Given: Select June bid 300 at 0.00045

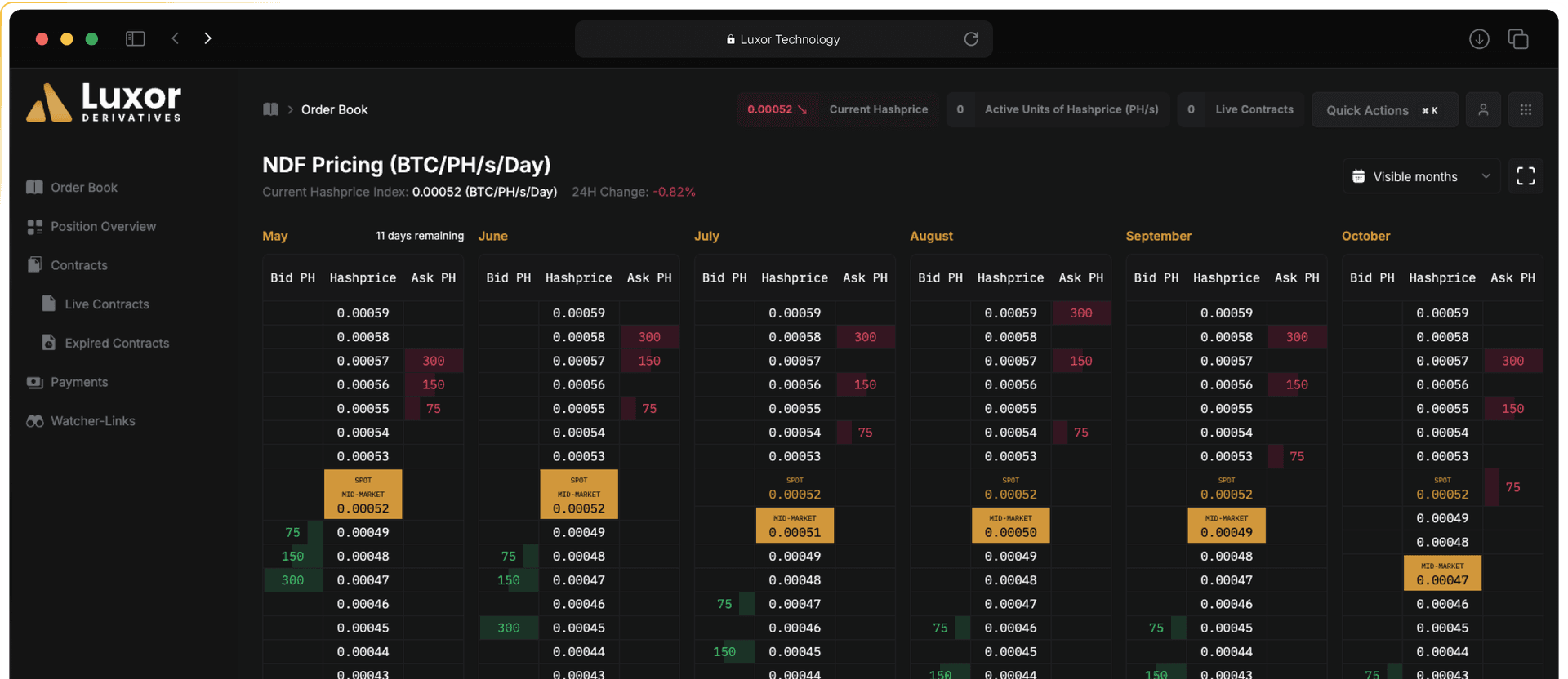Looking at the screenshot, I should pos(508,628).
